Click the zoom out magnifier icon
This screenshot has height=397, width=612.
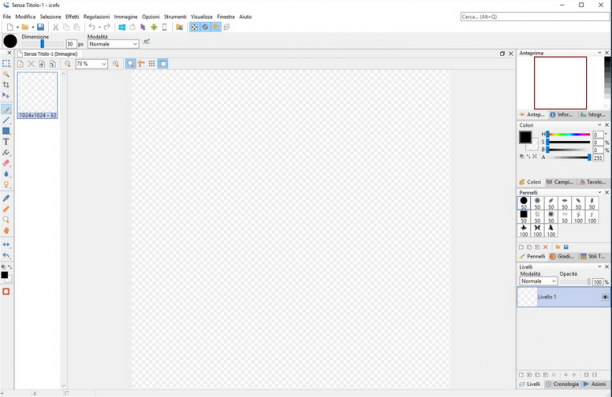(x=68, y=64)
